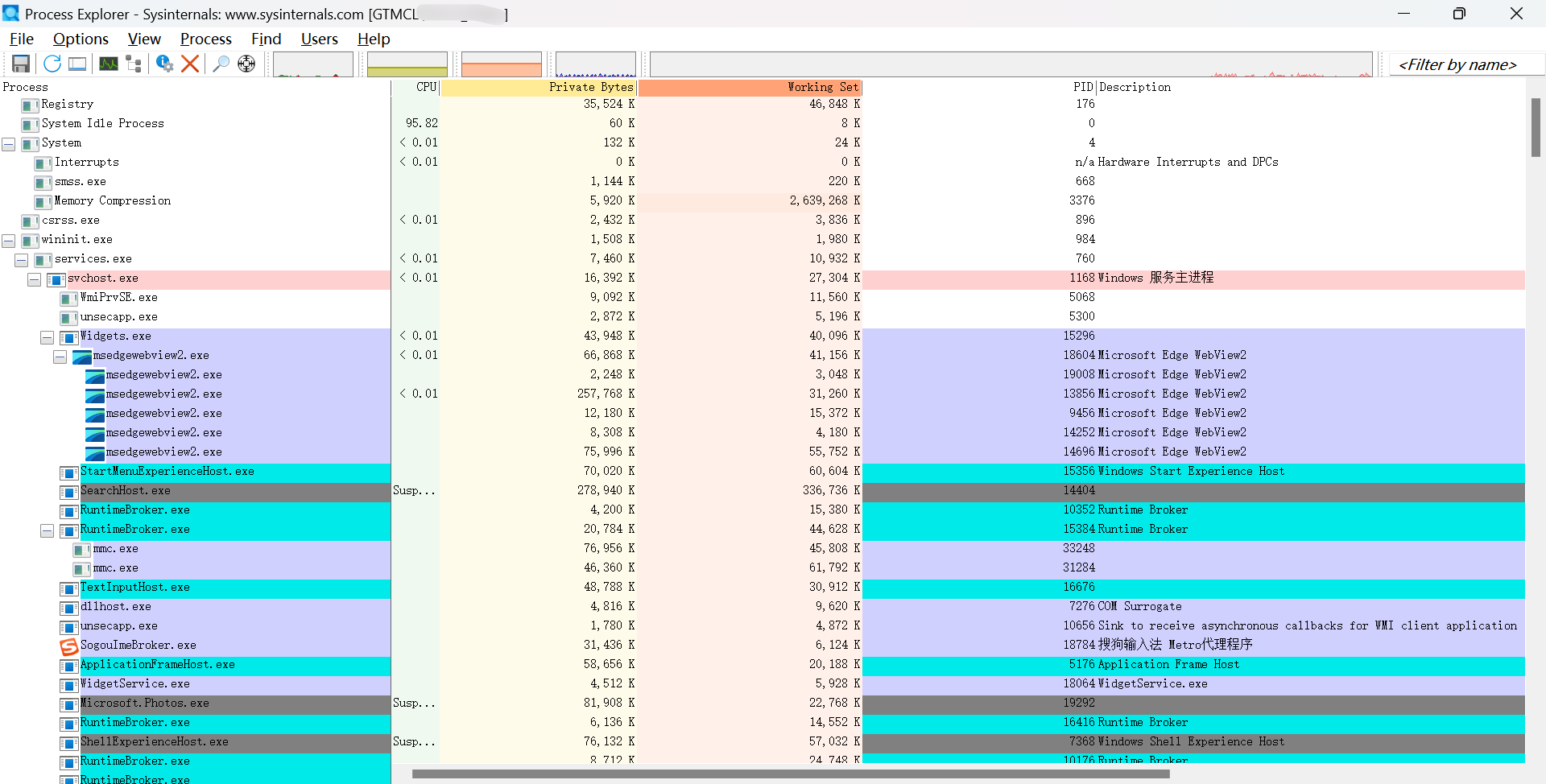Select the Interrupts row
1546x784 pixels.
(763, 162)
